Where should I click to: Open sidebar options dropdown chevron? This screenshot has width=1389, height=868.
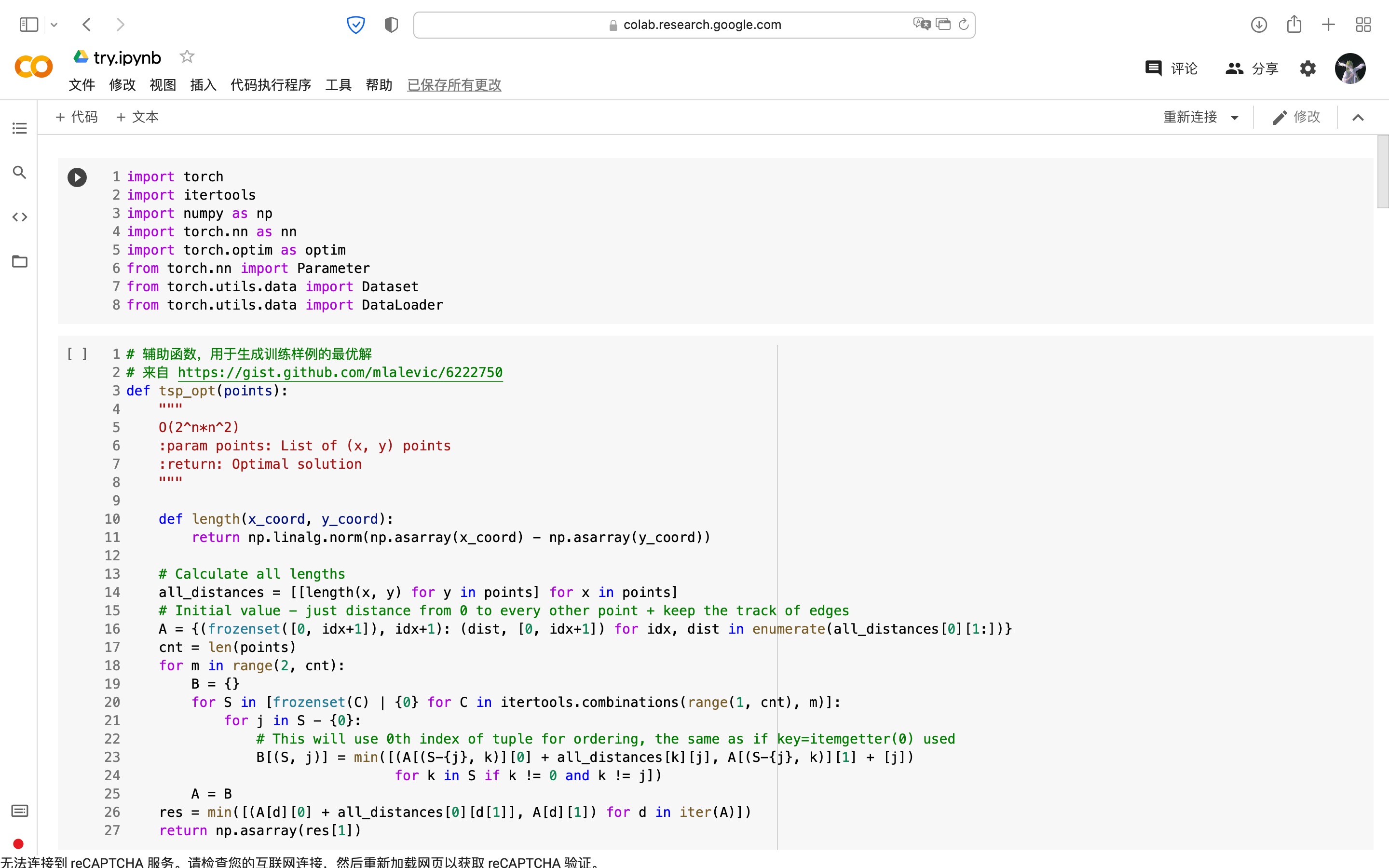pos(54,25)
